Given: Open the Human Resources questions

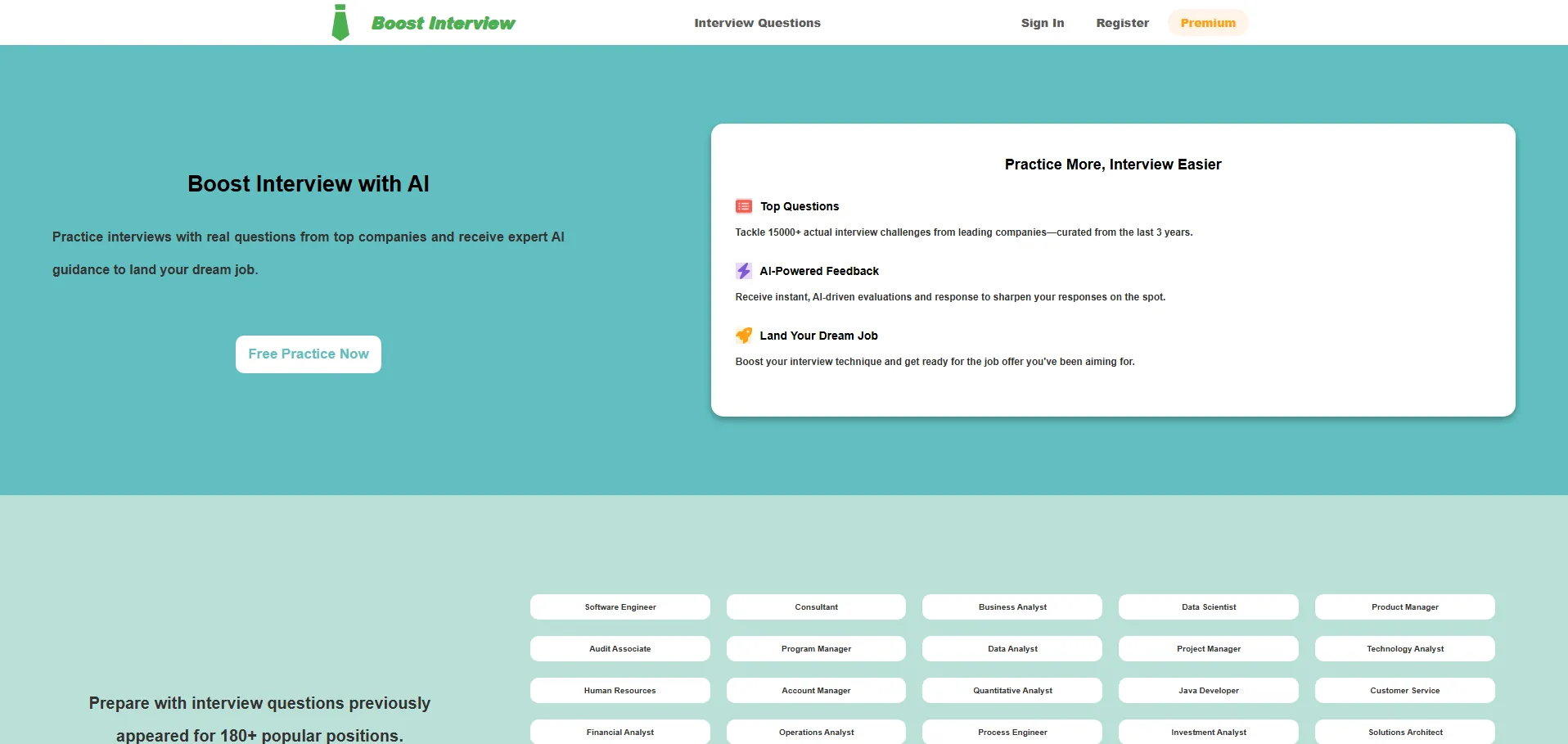Looking at the screenshot, I should [620, 691].
